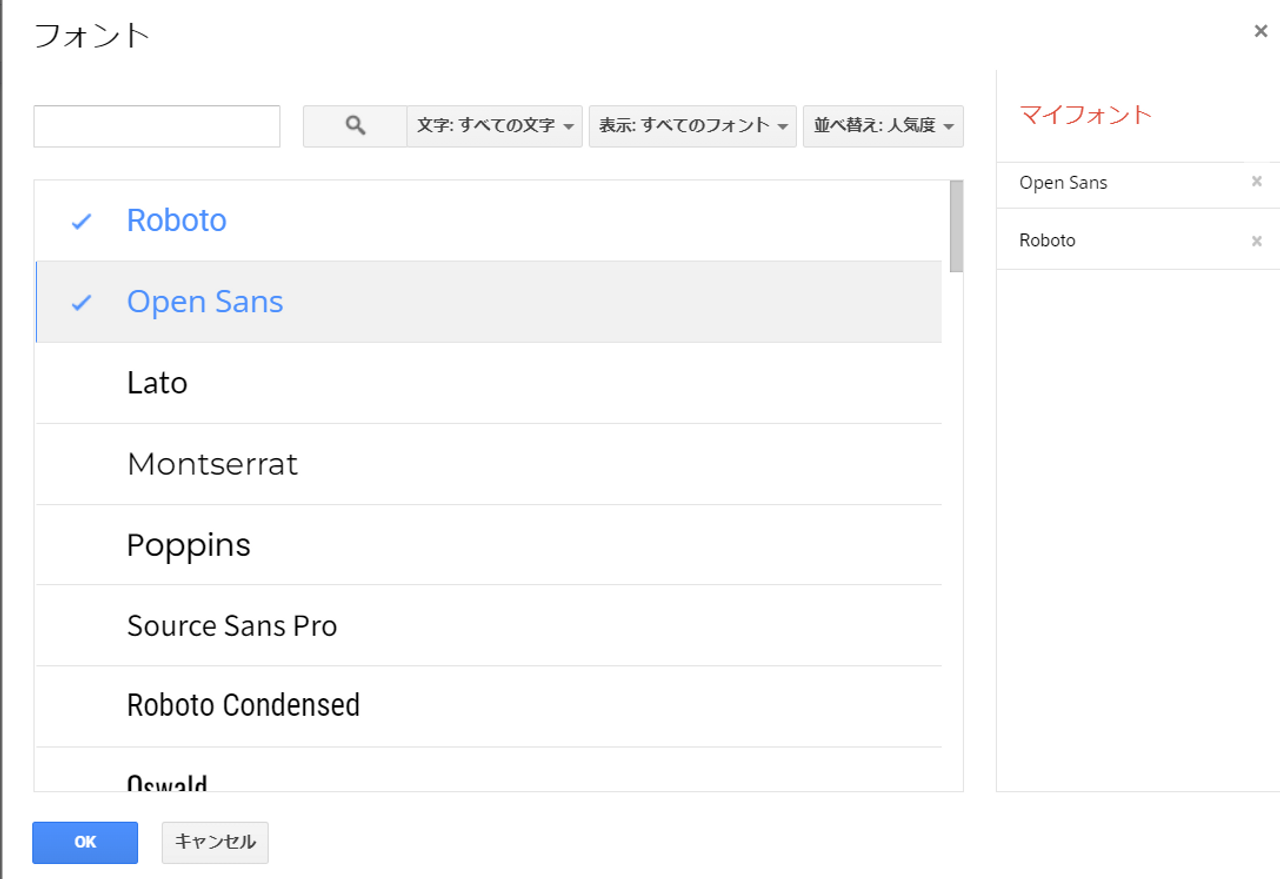
Task: Open the 並べ替え sort dropdown
Action: coord(883,126)
